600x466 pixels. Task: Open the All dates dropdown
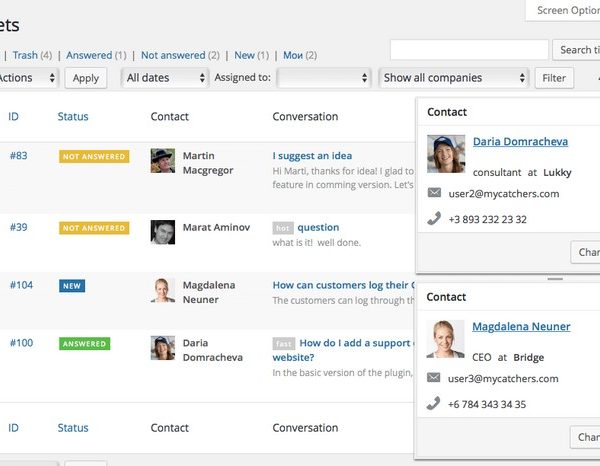tap(164, 78)
